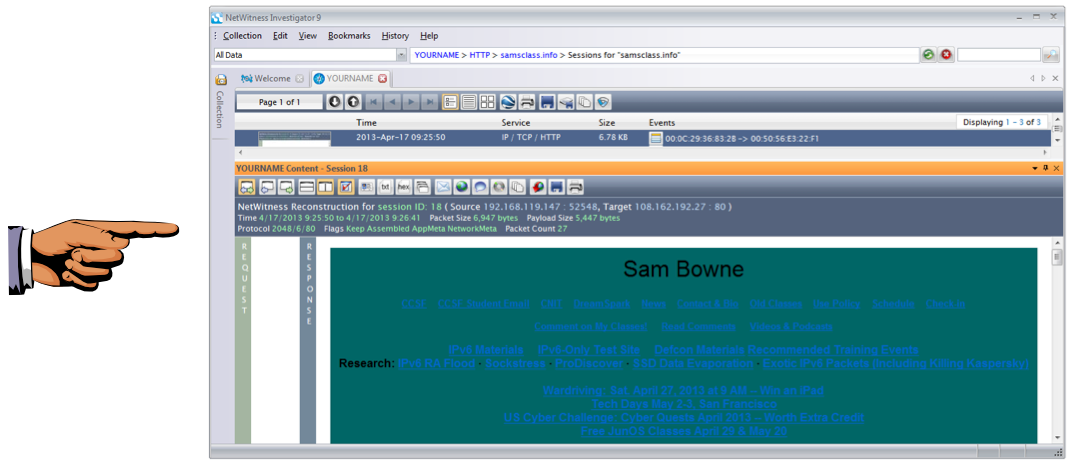Open the History menu

(x=395, y=36)
